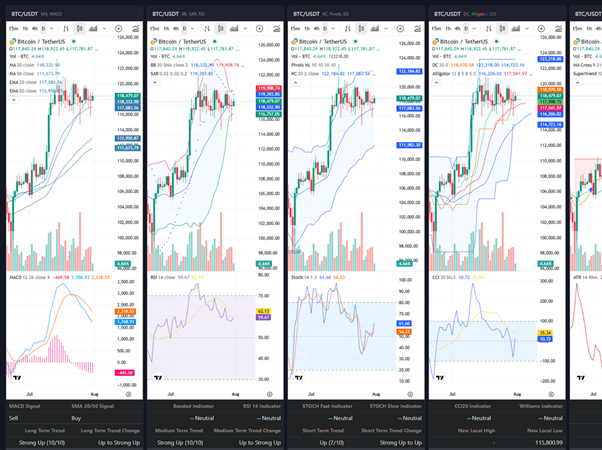
Task: Click Stoch 14 1 3 pane label
Action: [304, 277]
